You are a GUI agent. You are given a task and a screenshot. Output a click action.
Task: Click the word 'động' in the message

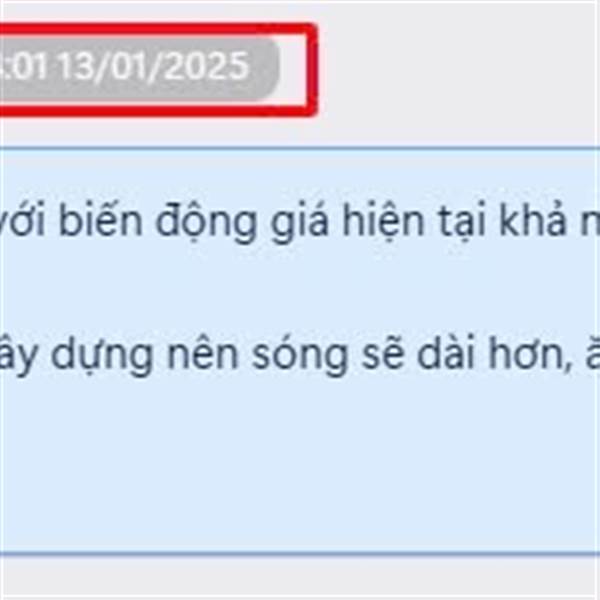(206, 223)
